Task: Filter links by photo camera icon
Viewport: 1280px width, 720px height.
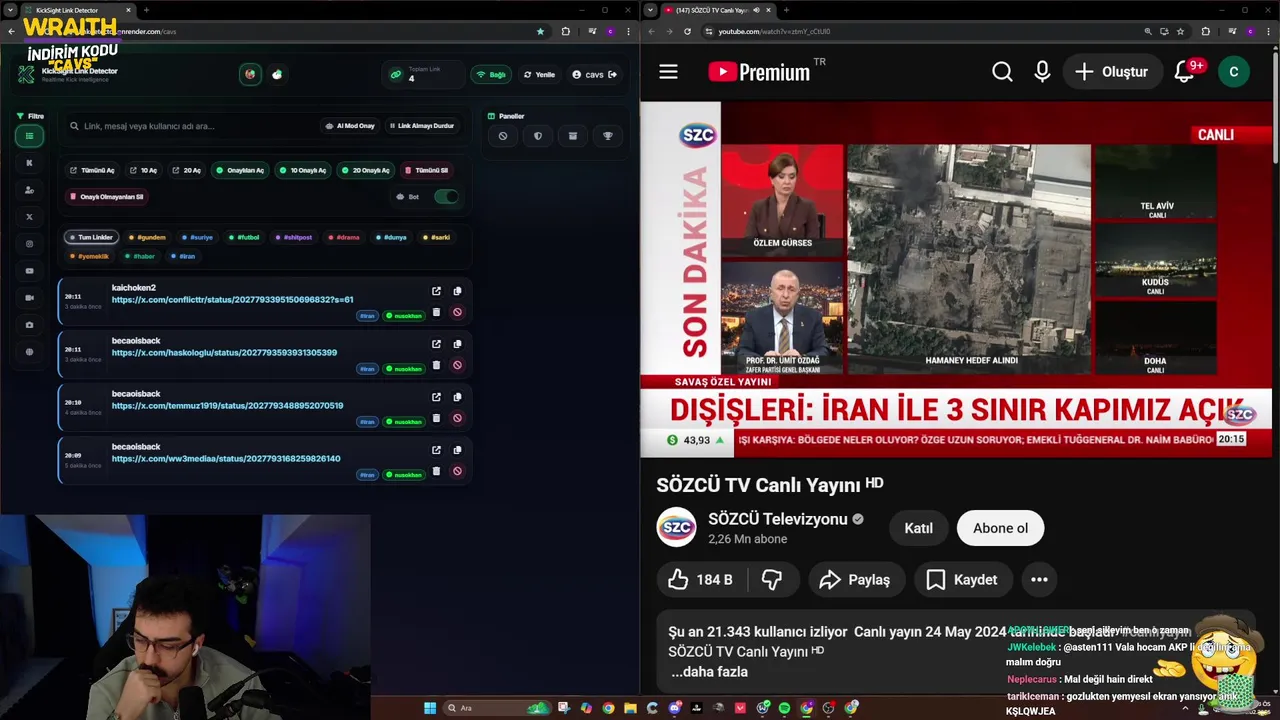Action: click(x=29, y=325)
